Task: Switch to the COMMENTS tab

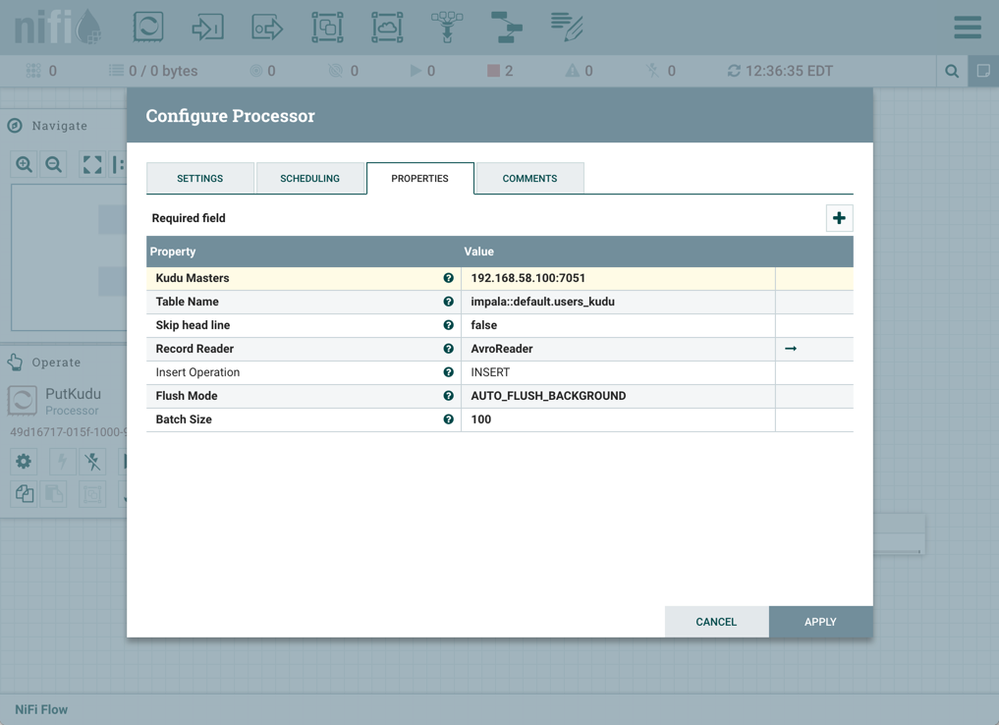Action: (529, 178)
